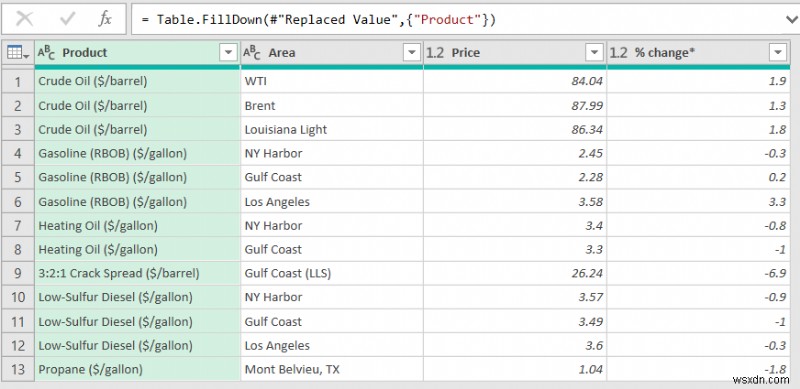The width and height of the screenshot is (800, 389).
Task: Open the Product column filter dropdown
Action: (228, 52)
